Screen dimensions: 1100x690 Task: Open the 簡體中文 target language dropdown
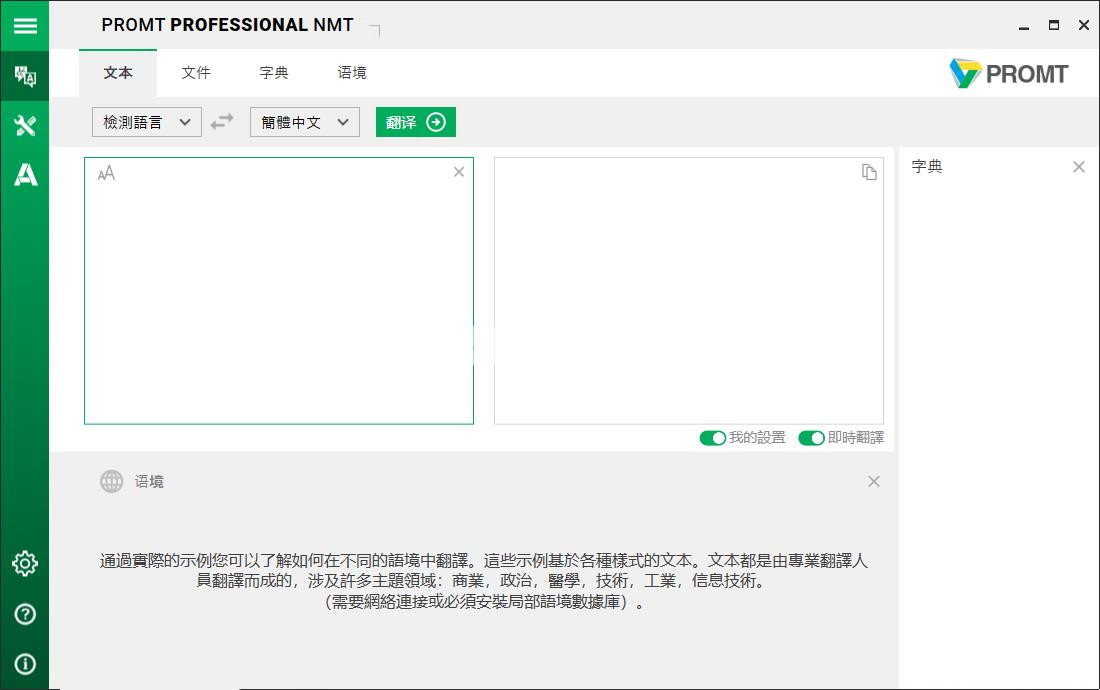tap(304, 122)
